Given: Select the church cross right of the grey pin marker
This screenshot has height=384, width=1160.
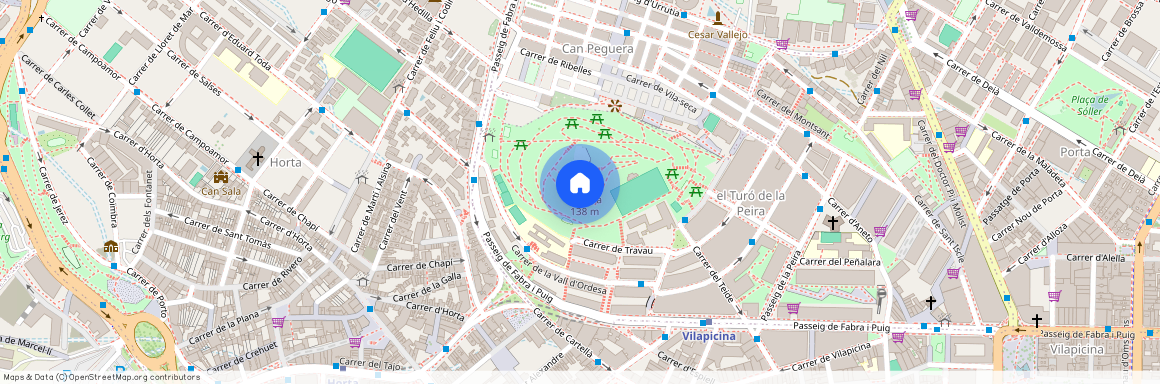Looking at the screenshot, I should point(930,303).
